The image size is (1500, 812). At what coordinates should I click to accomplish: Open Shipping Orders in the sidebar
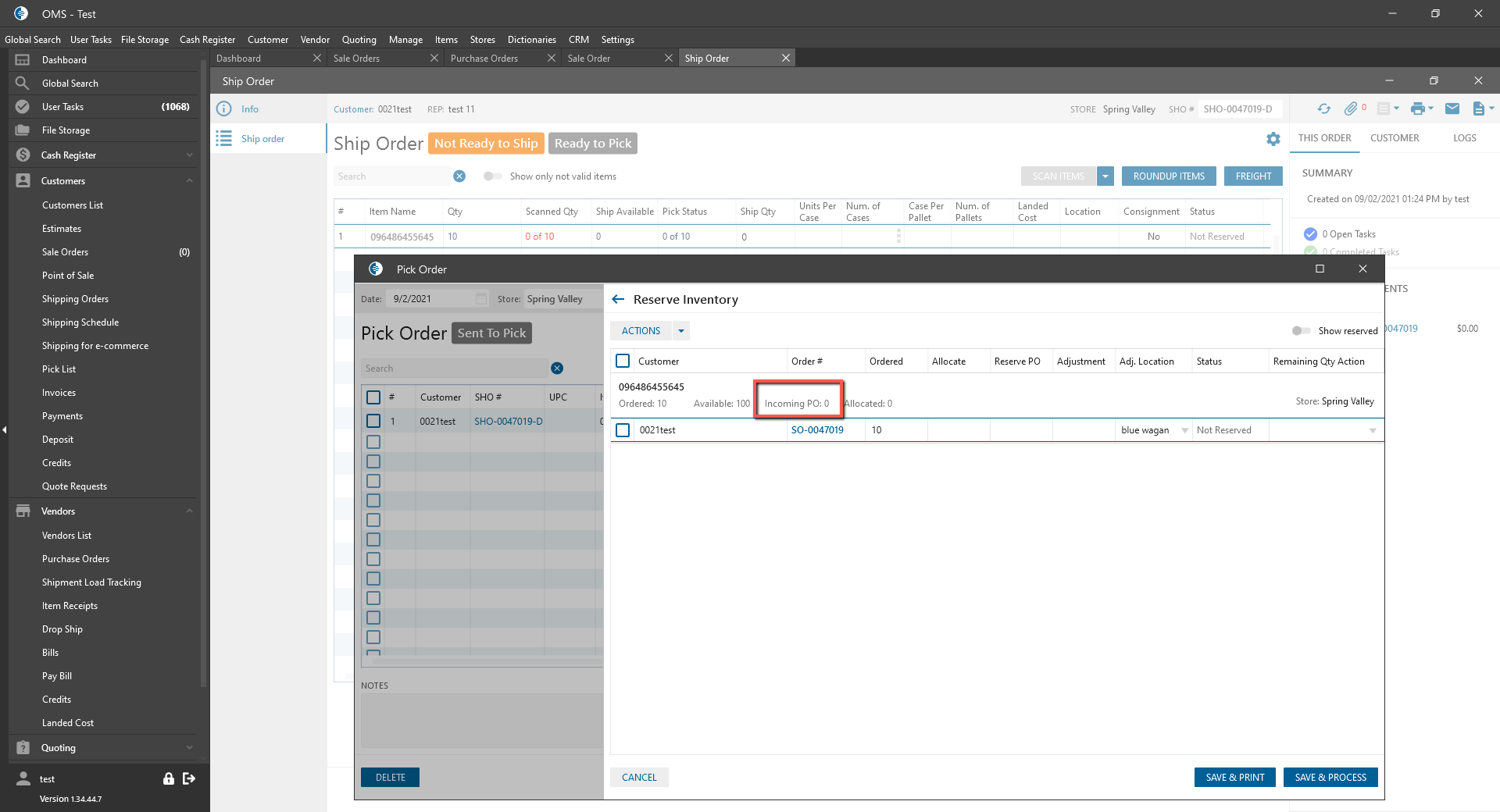[x=75, y=299]
